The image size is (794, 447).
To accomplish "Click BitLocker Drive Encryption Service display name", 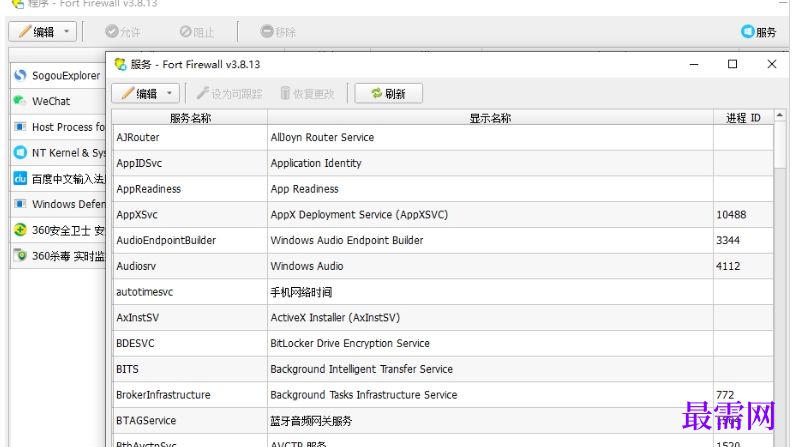I will point(350,343).
